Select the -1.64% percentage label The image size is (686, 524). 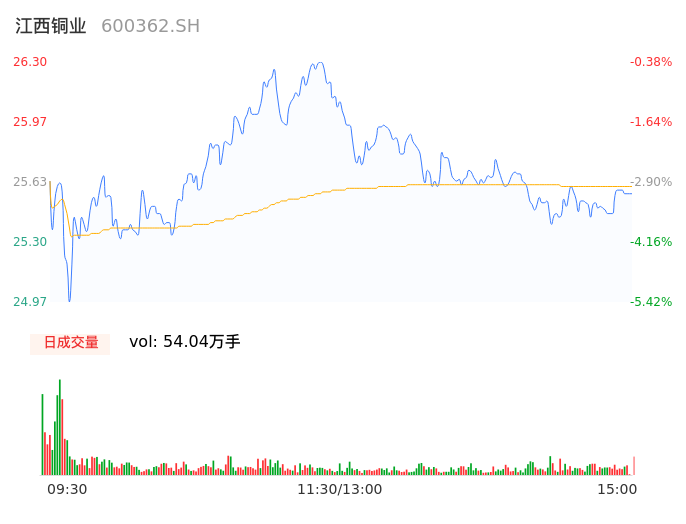[x=651, y=122]
